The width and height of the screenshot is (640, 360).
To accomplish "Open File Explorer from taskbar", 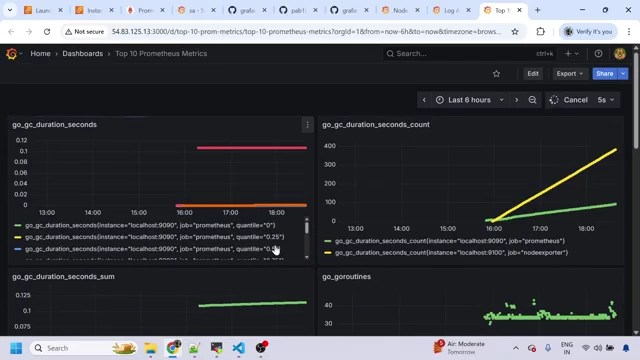I will [150, 348].
